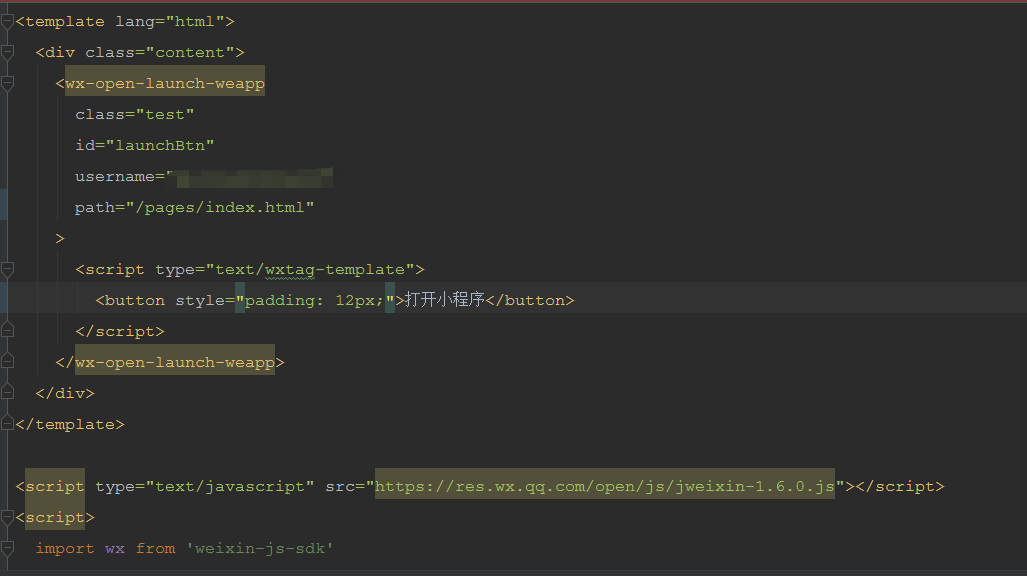Collapse the div class="content" fold marker

7,52
